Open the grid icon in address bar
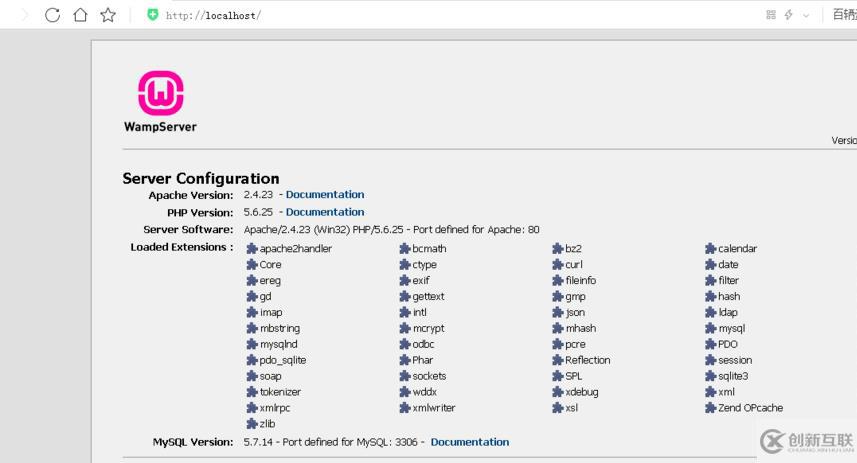 (771, 15)
